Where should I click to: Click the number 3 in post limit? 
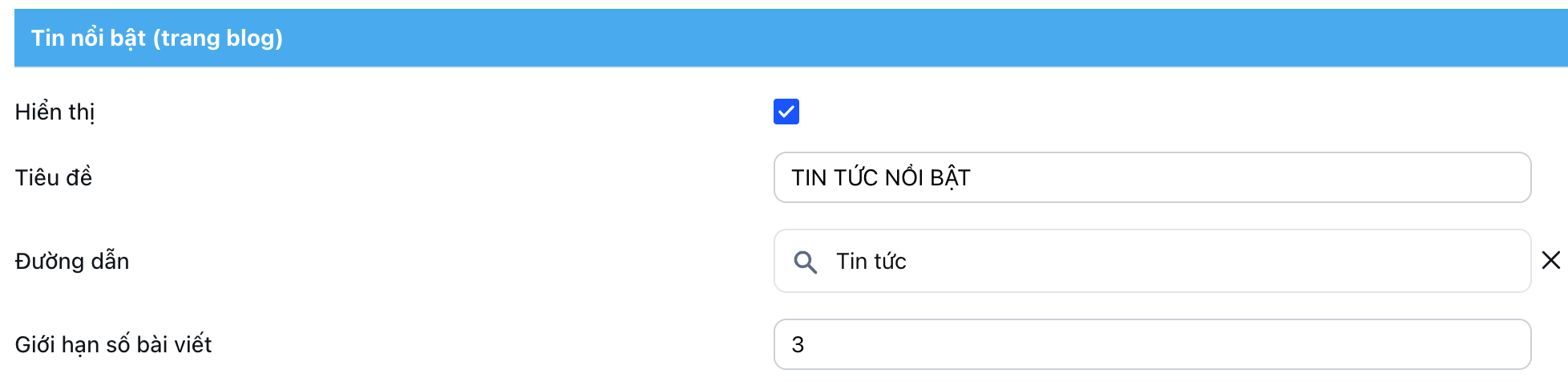[x=798, y=344]
